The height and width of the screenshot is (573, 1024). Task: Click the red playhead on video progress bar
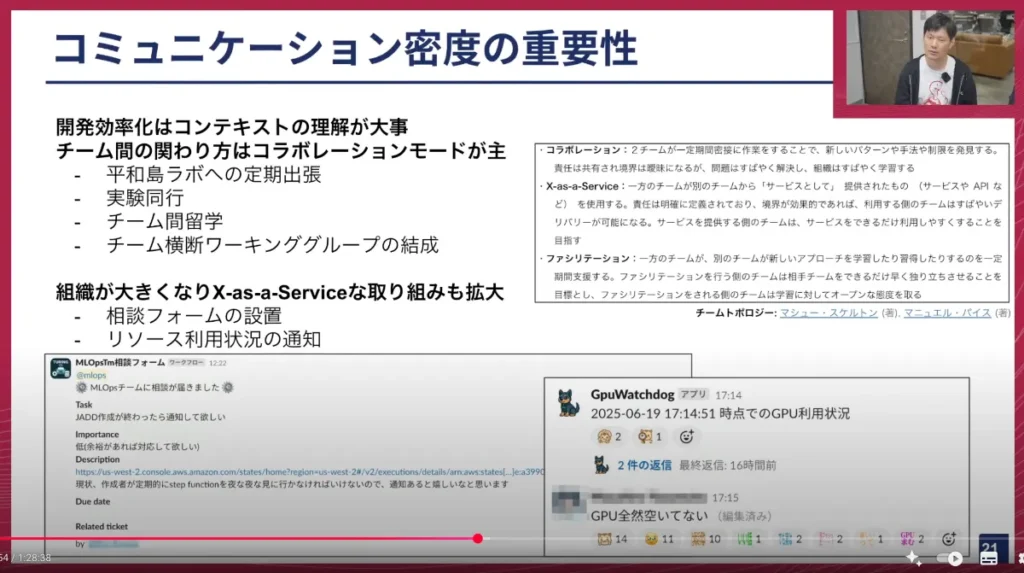[x=477, y=538]
